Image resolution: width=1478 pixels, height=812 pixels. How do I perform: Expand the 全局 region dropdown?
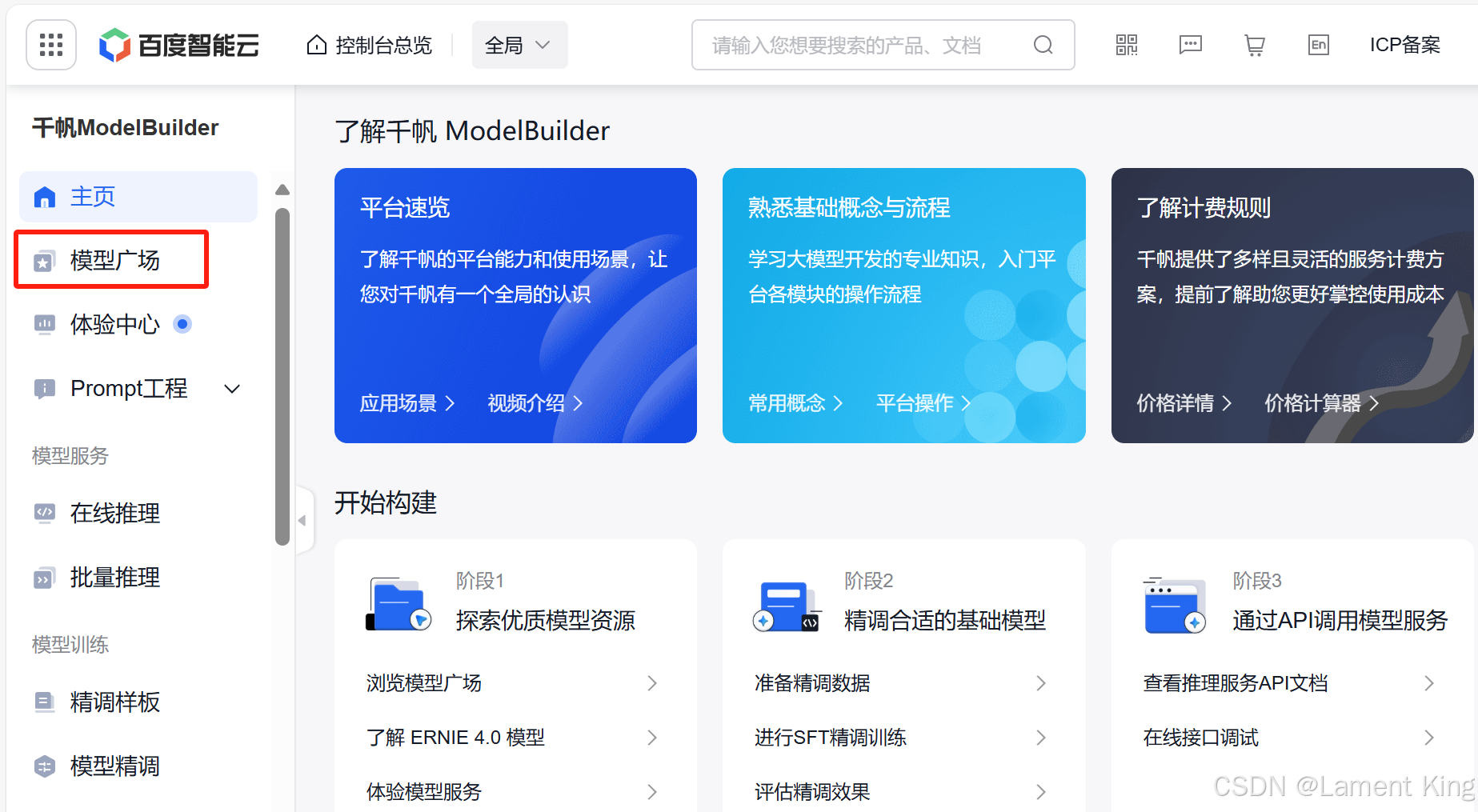pyautogui.click(x=519, y=45)
